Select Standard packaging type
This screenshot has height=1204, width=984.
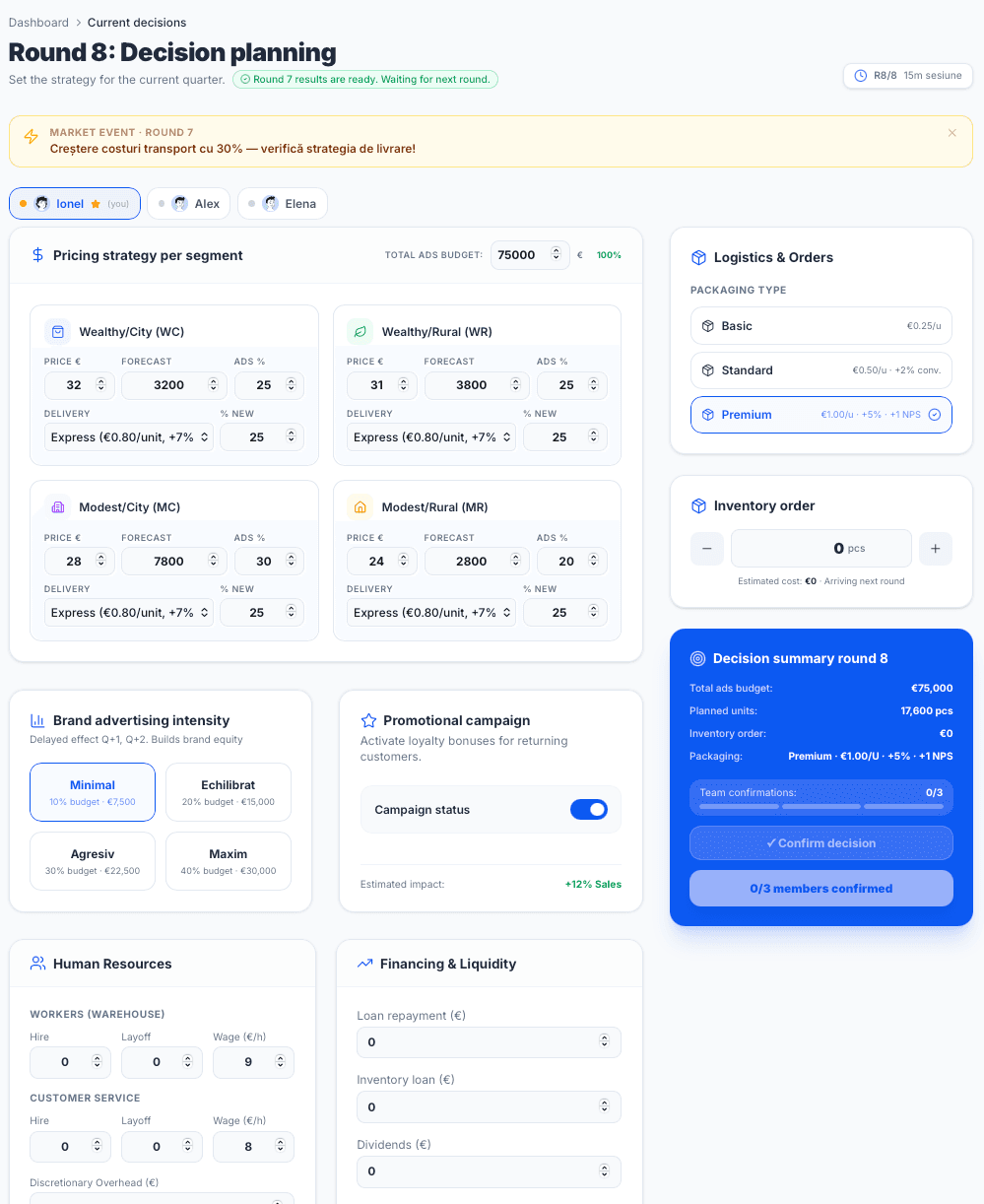(x=821, y=370)
